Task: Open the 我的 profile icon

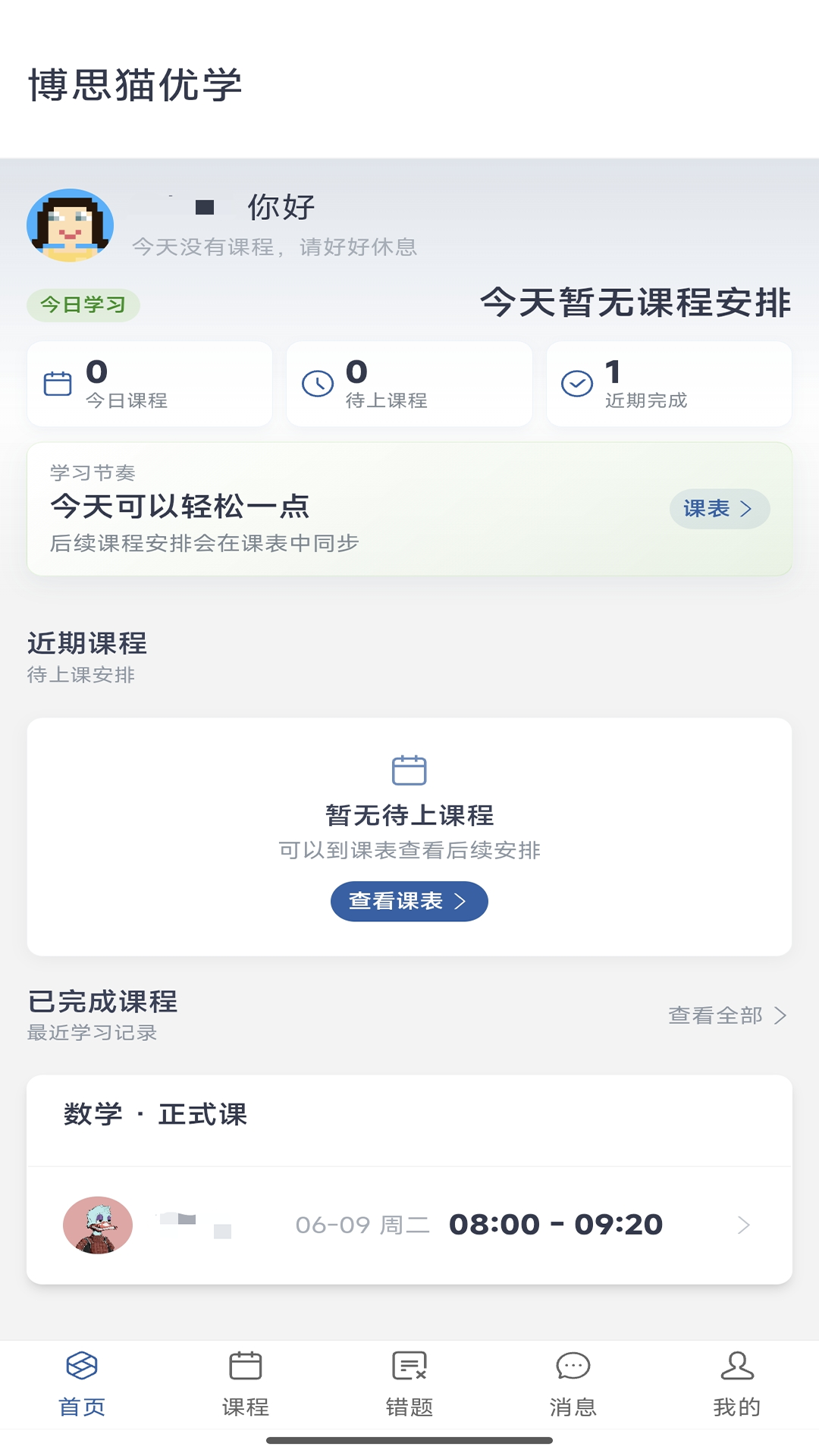Action: 737,1366
